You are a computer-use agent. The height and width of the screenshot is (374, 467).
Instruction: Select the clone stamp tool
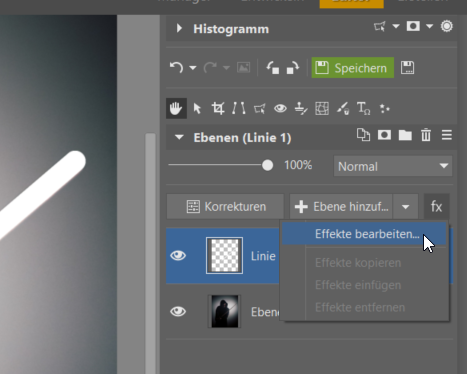point(301,108)
